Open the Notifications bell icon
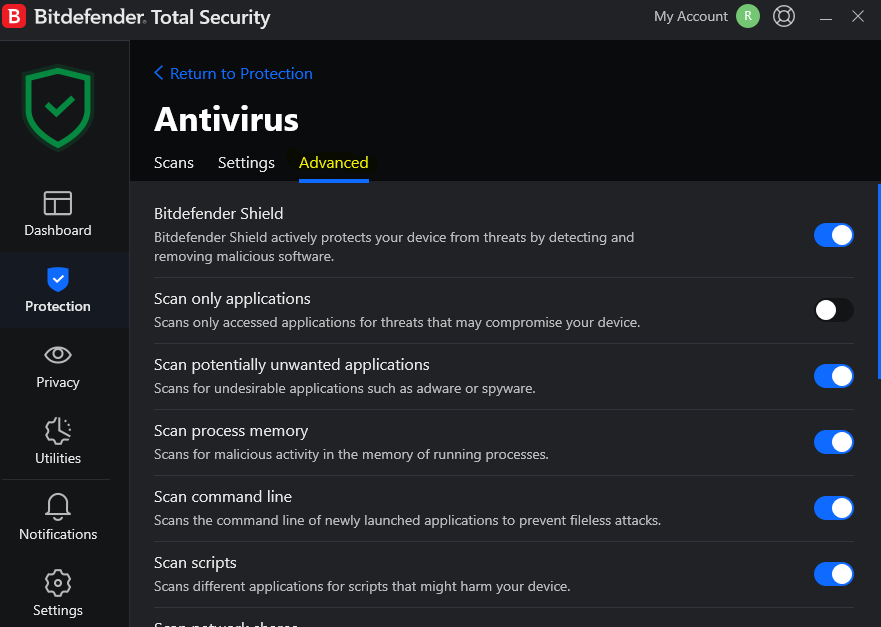The image size is (881, 627). click(58, 506)
